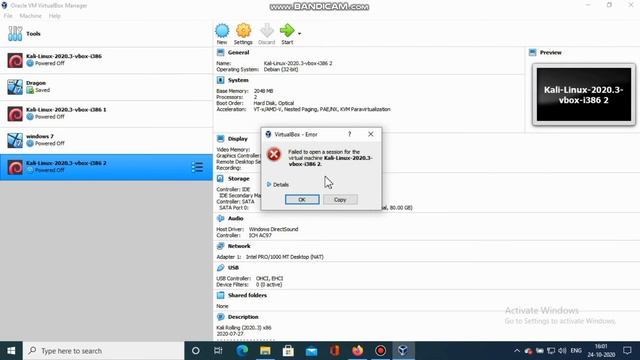Open the Settings gear in the toolbar
This screenshot has height=360, width=640.
tap(243, 31)
